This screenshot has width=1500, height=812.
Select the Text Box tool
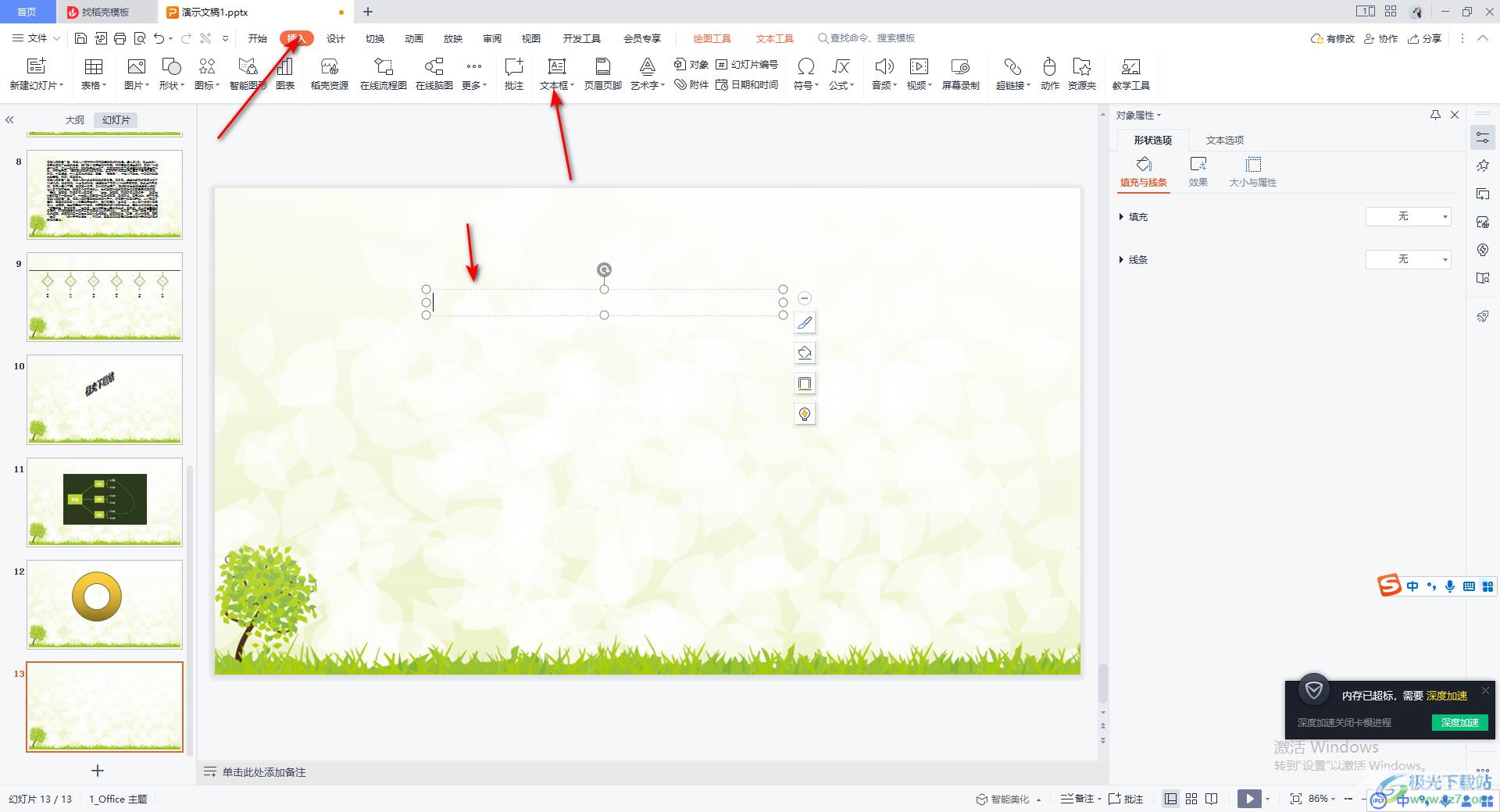(x=556, y=74)
